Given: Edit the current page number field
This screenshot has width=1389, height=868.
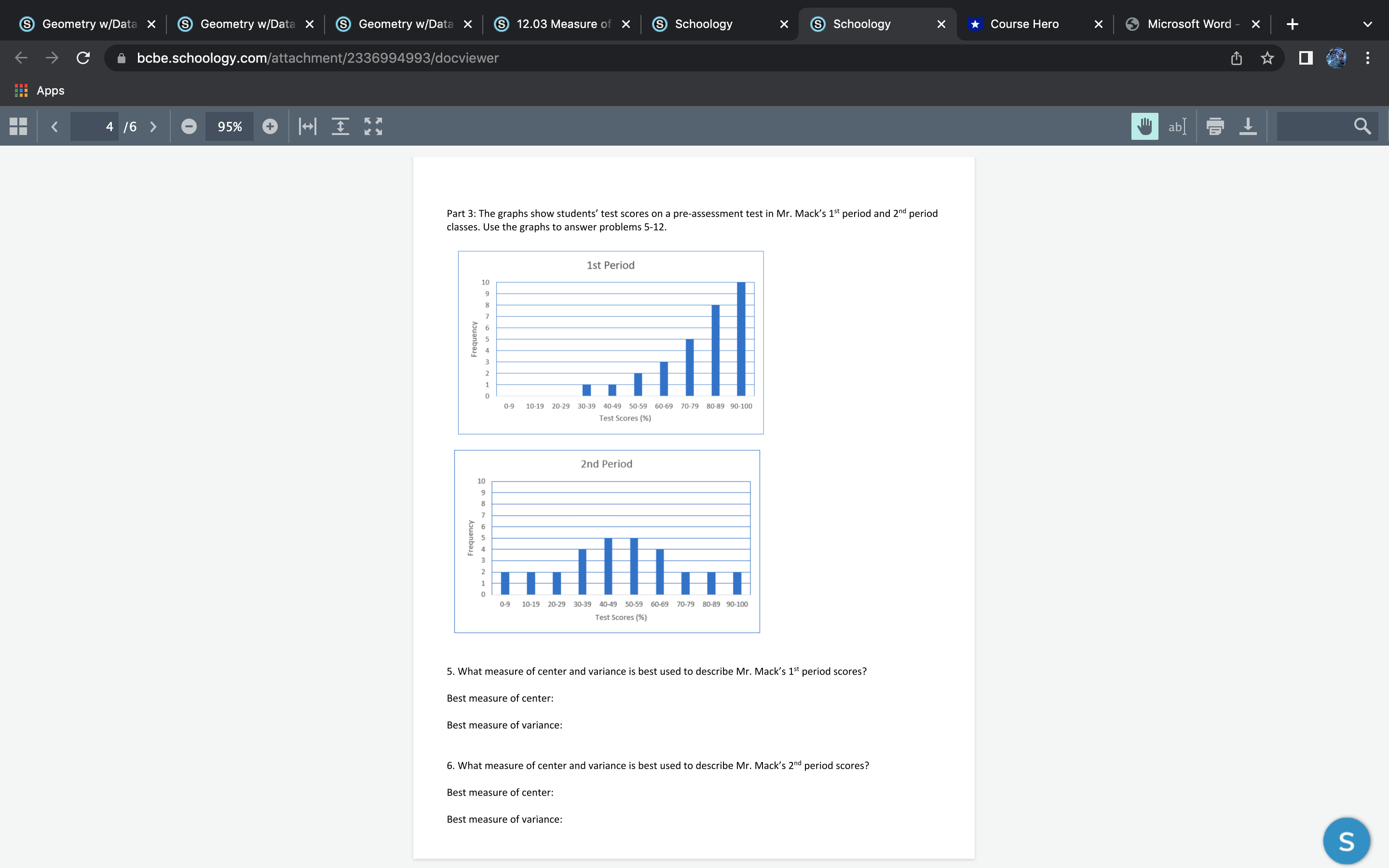Looking at the screenshot, I should 95,126.
